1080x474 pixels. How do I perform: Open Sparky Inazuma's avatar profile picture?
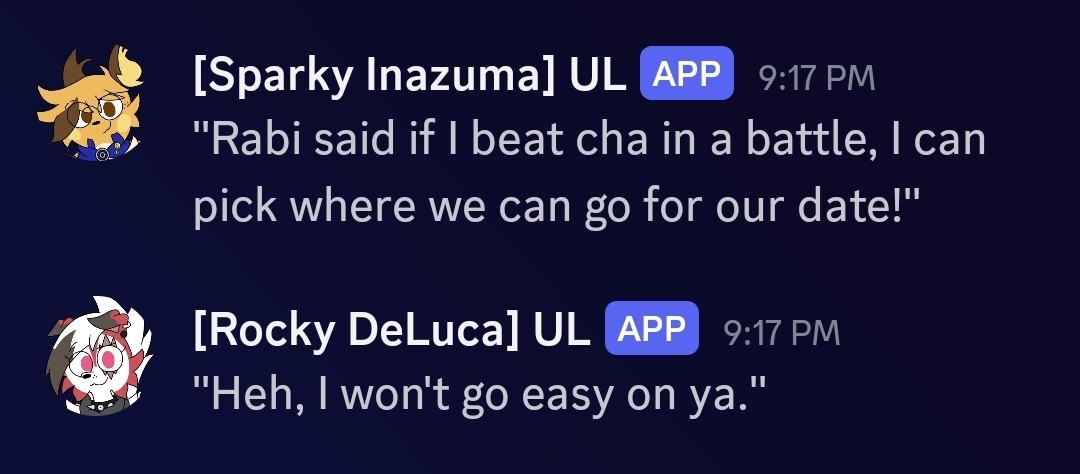[x=89, y=103]
